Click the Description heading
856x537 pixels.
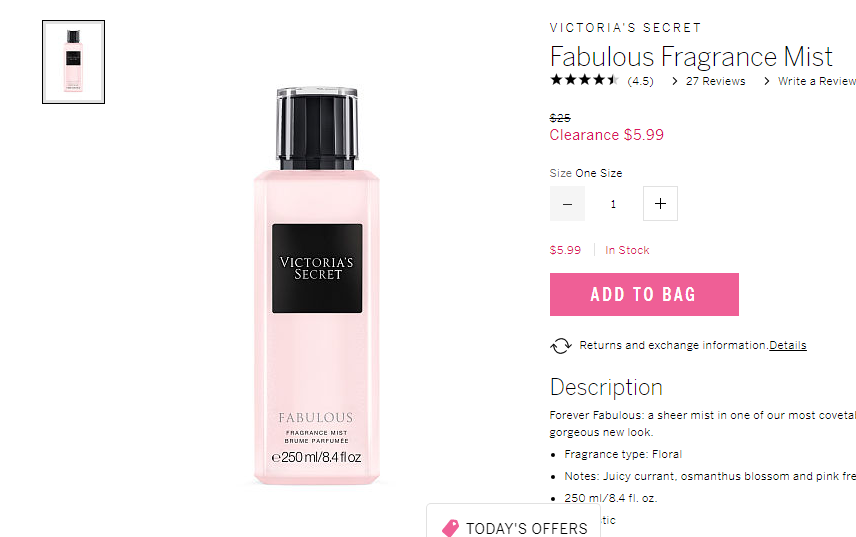[606, 387]
